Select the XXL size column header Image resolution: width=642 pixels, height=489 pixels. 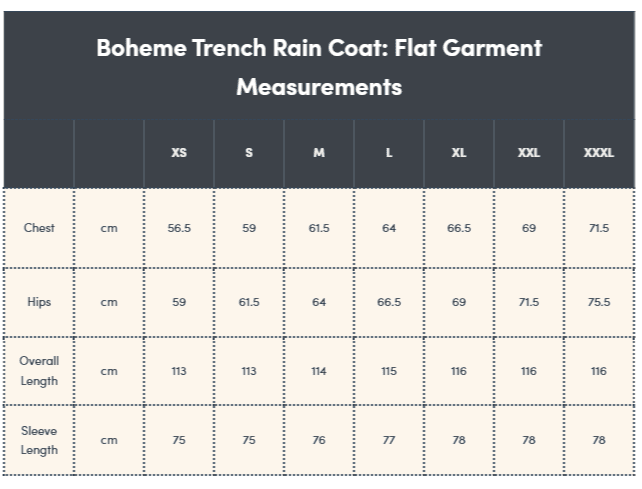pos(529,153)
